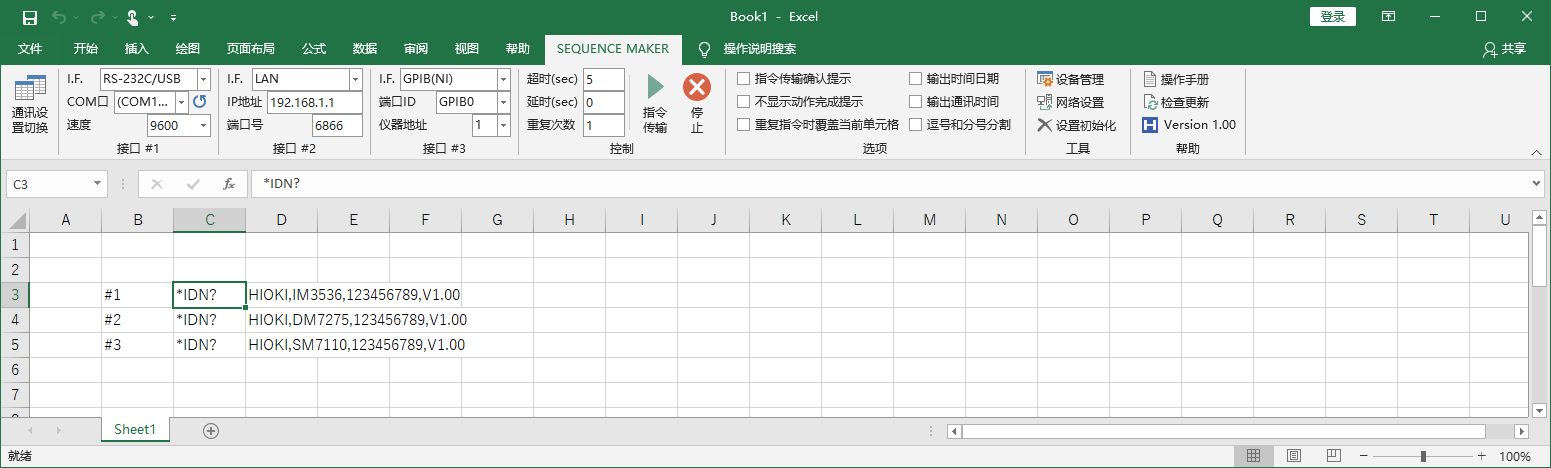Enable 输出通讯时间 checkbox
Screen dimensions: 1551x468
pyautogui.click(x=916, y=102)
